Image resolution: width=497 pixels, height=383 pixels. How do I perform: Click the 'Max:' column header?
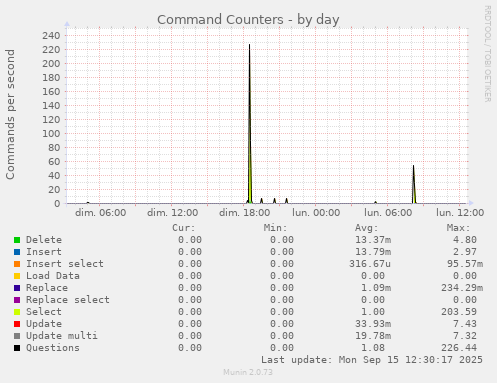pos(459,228)
